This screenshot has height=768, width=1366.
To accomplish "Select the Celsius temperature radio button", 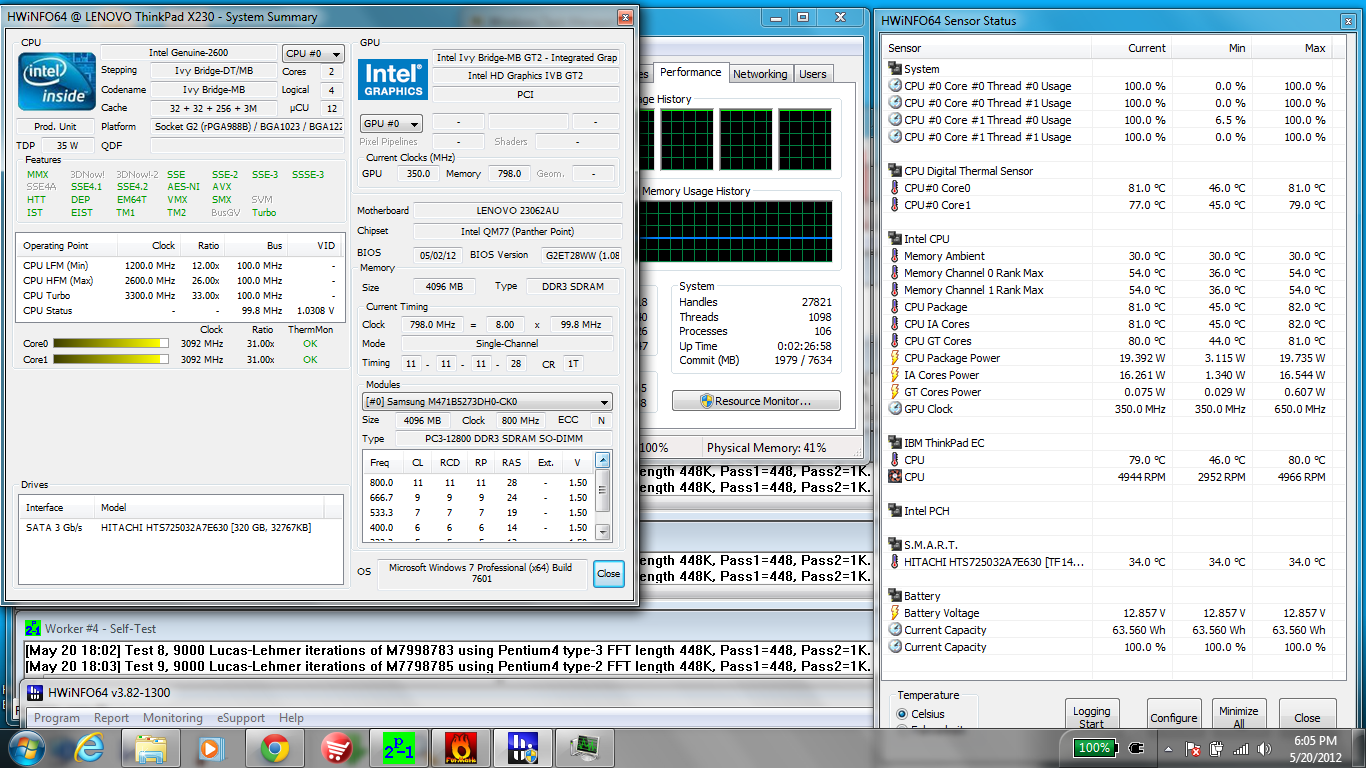I will pos(903,714).
